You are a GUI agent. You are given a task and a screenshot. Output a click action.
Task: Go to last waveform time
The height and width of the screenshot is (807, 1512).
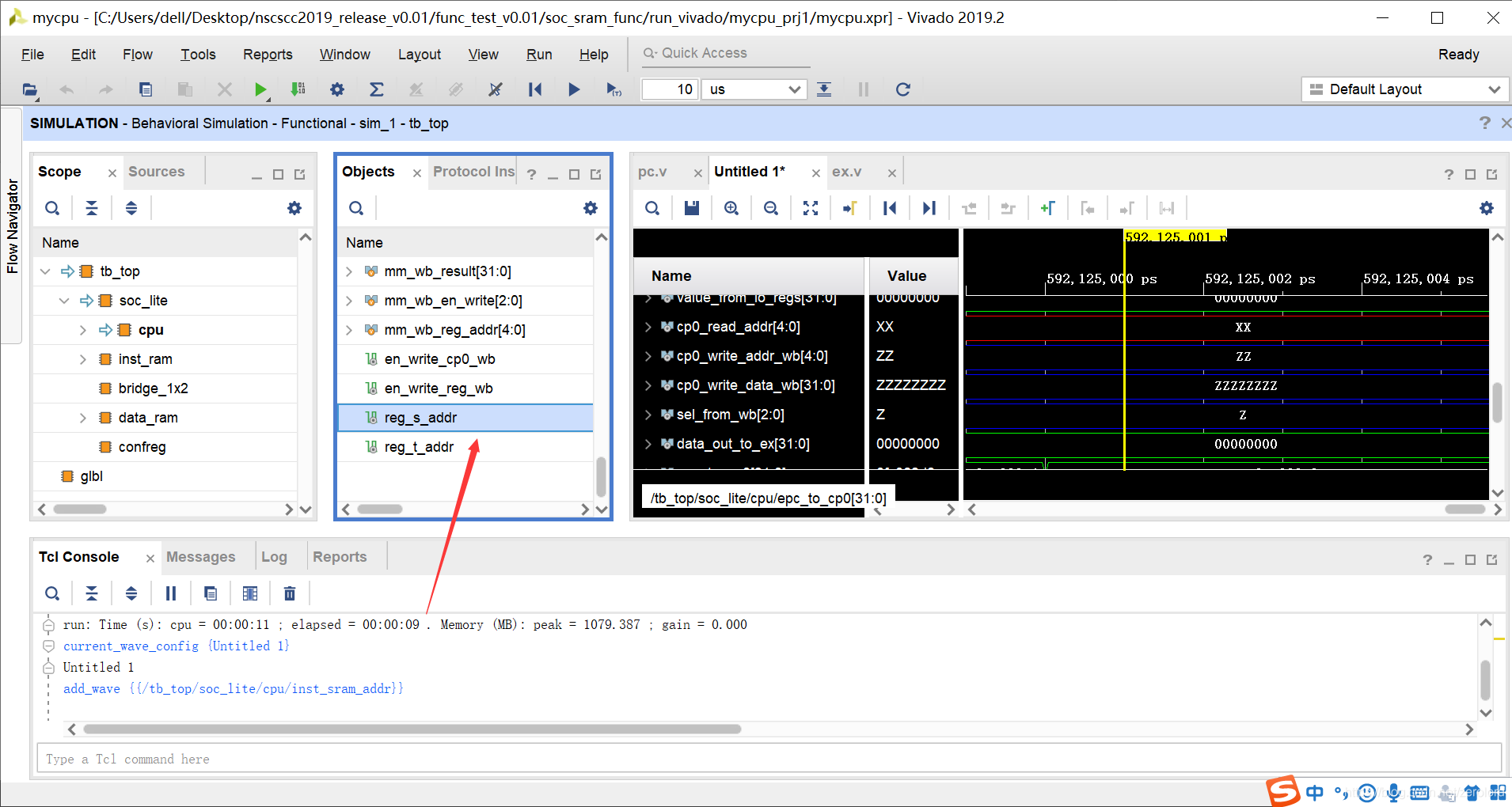click(x=929, y=208)
